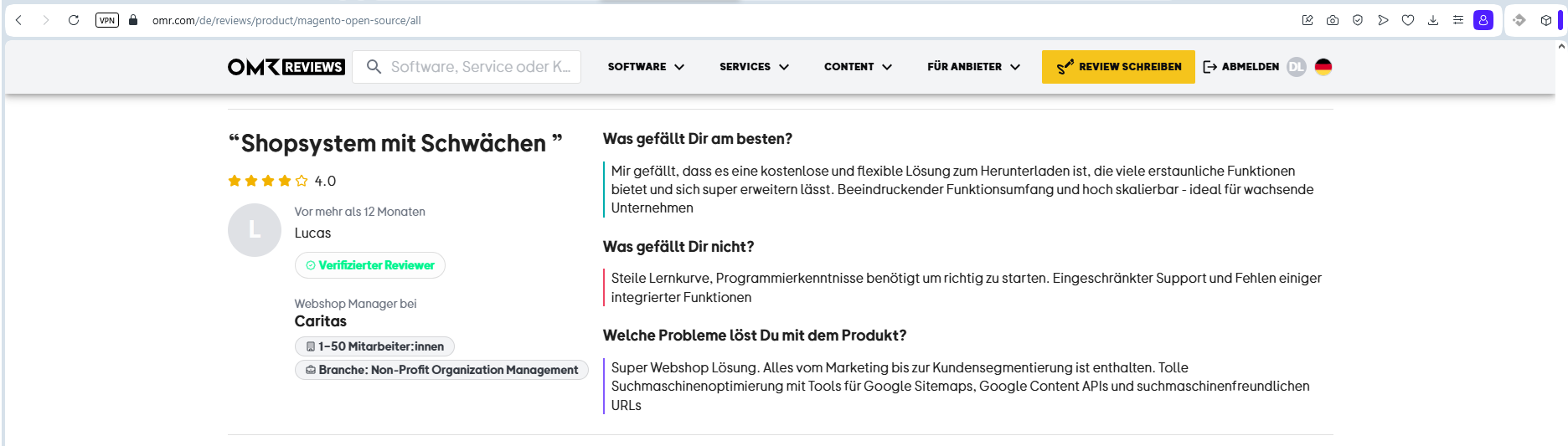Click the REVIEW SCHREIBEN button
Image resolution: width=1568 pixels, height=446 pixels.
(x=1118, y=67)
